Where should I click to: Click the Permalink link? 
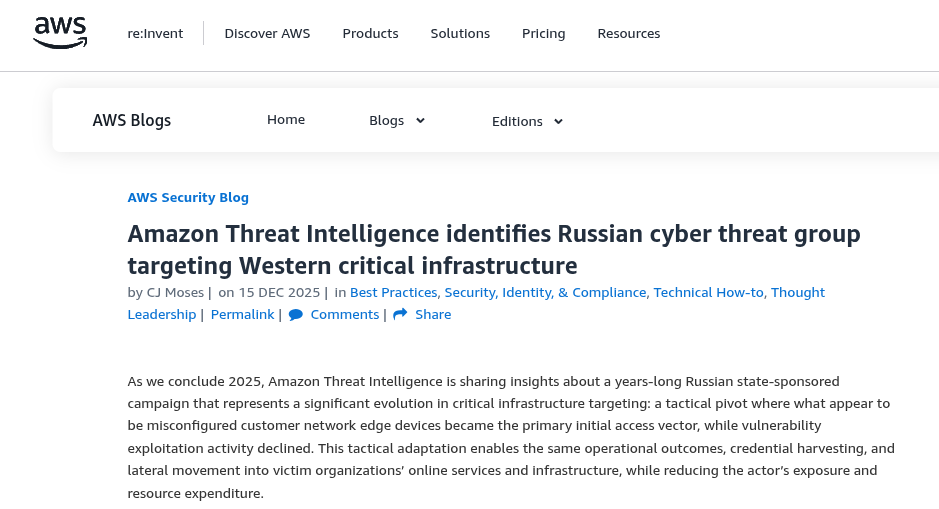click(242, 315)
